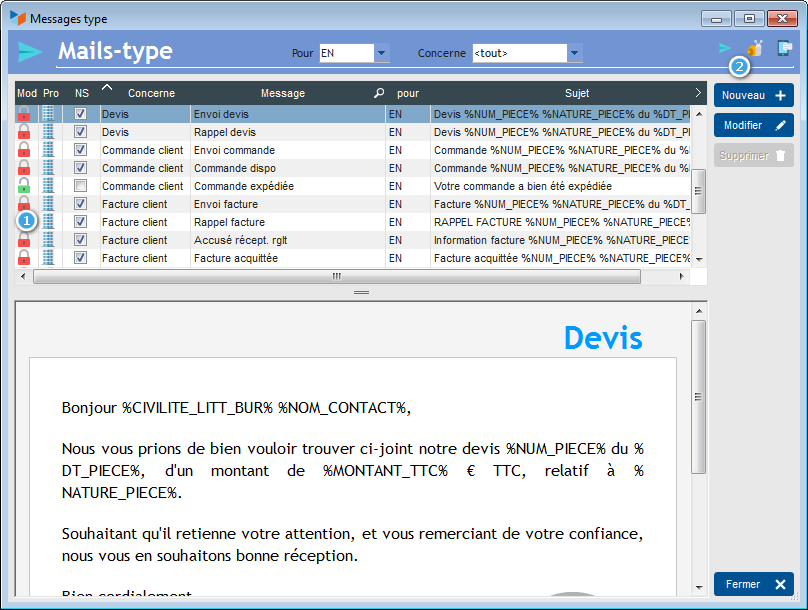808x610 pixels.
Task: Check the NS box for Commande expédiée
Action: [81, 186]
